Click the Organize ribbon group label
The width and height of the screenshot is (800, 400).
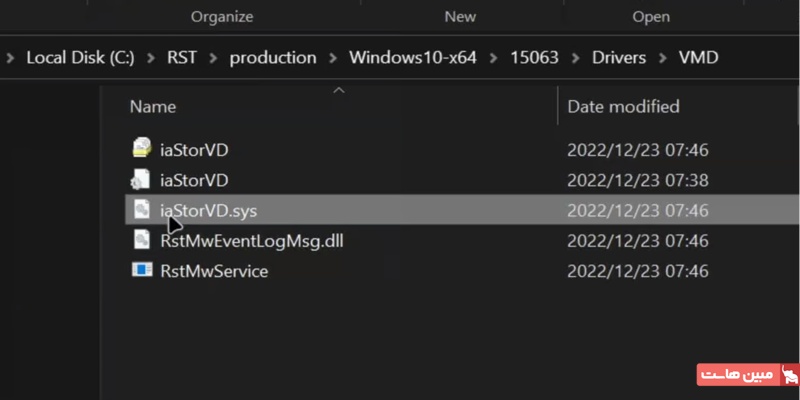click(x=222, y=17)
